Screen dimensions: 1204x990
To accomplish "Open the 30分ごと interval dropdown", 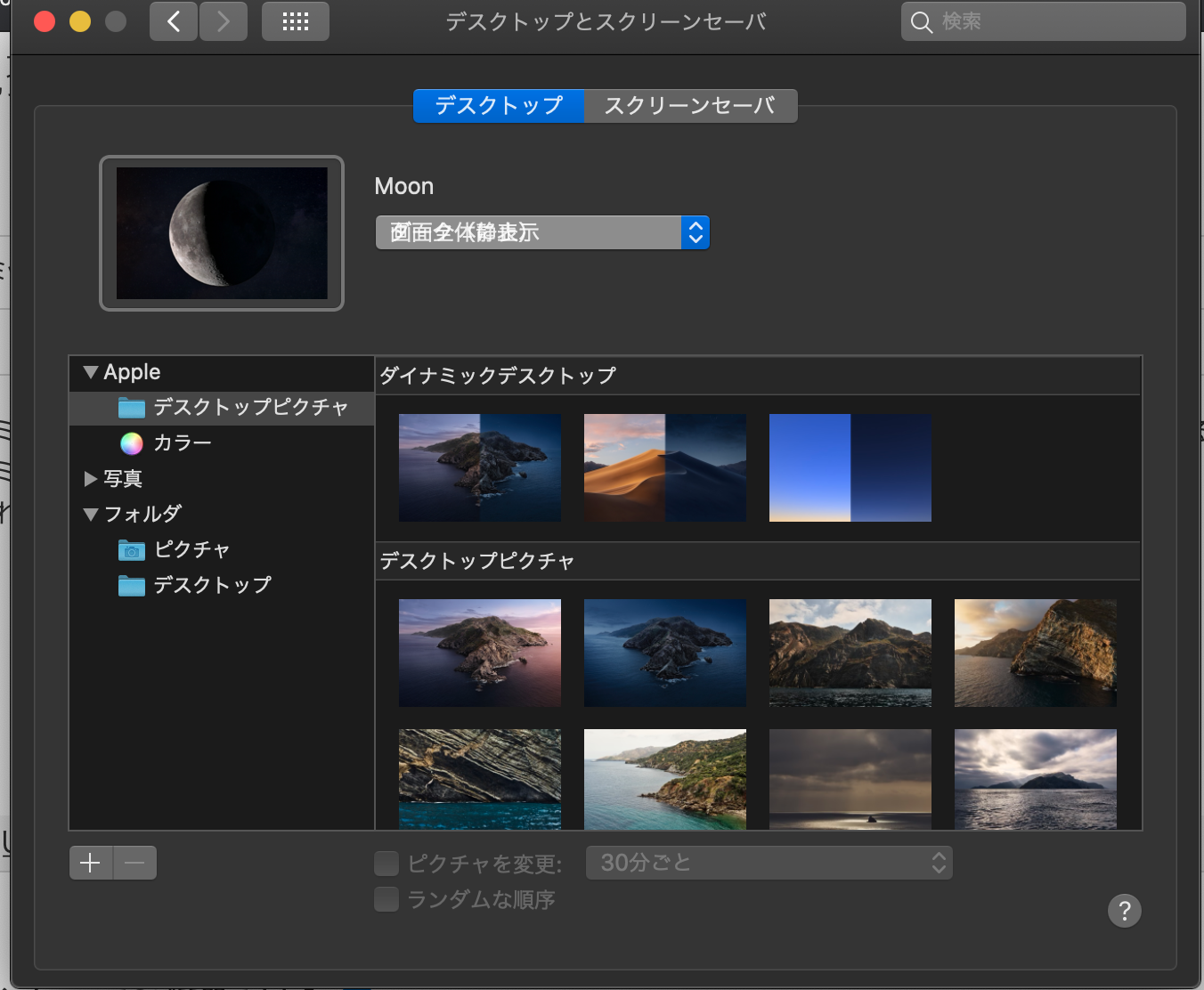I will 769,863.
